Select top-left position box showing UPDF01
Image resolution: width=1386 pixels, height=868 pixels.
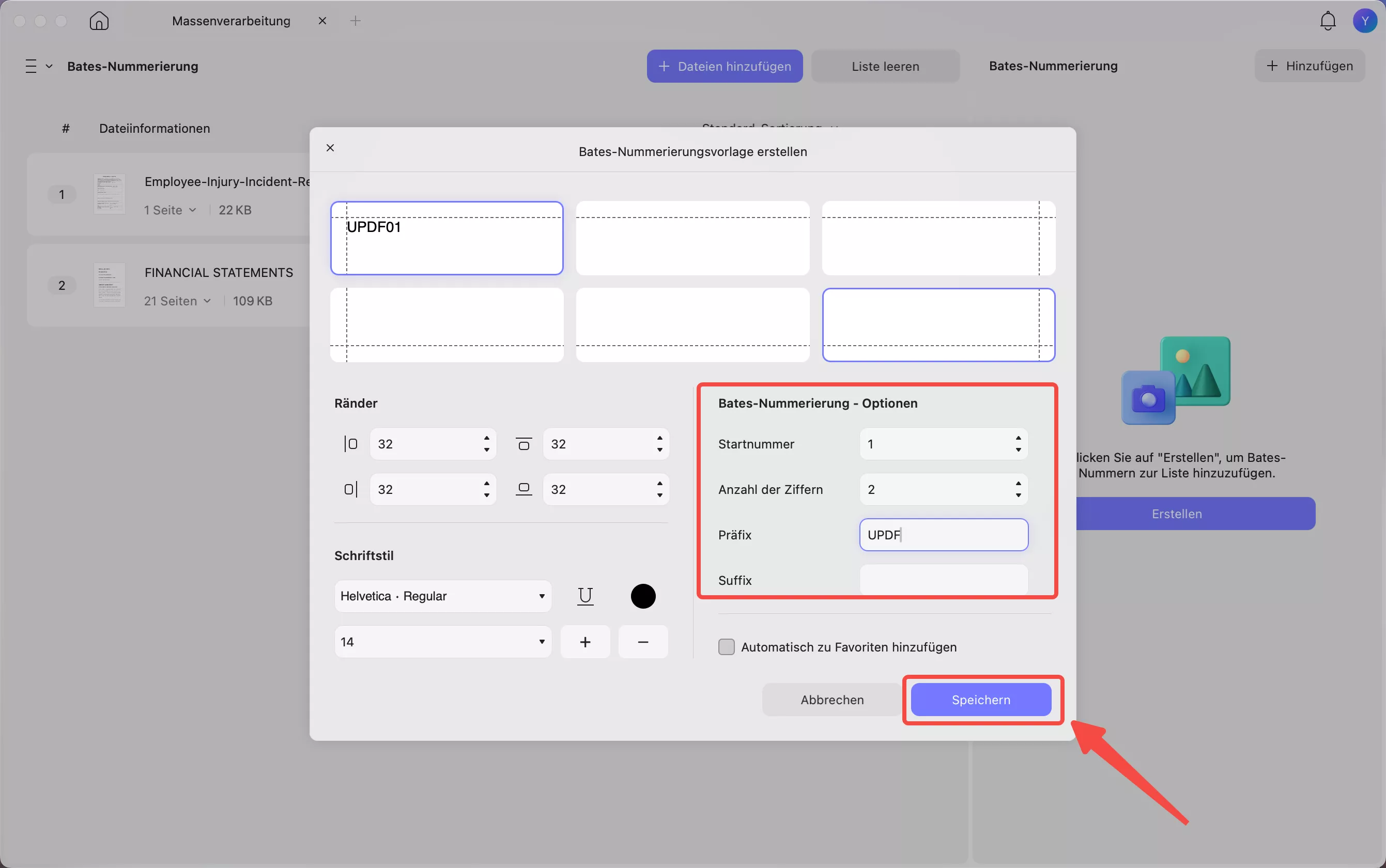tap(446, 238)
